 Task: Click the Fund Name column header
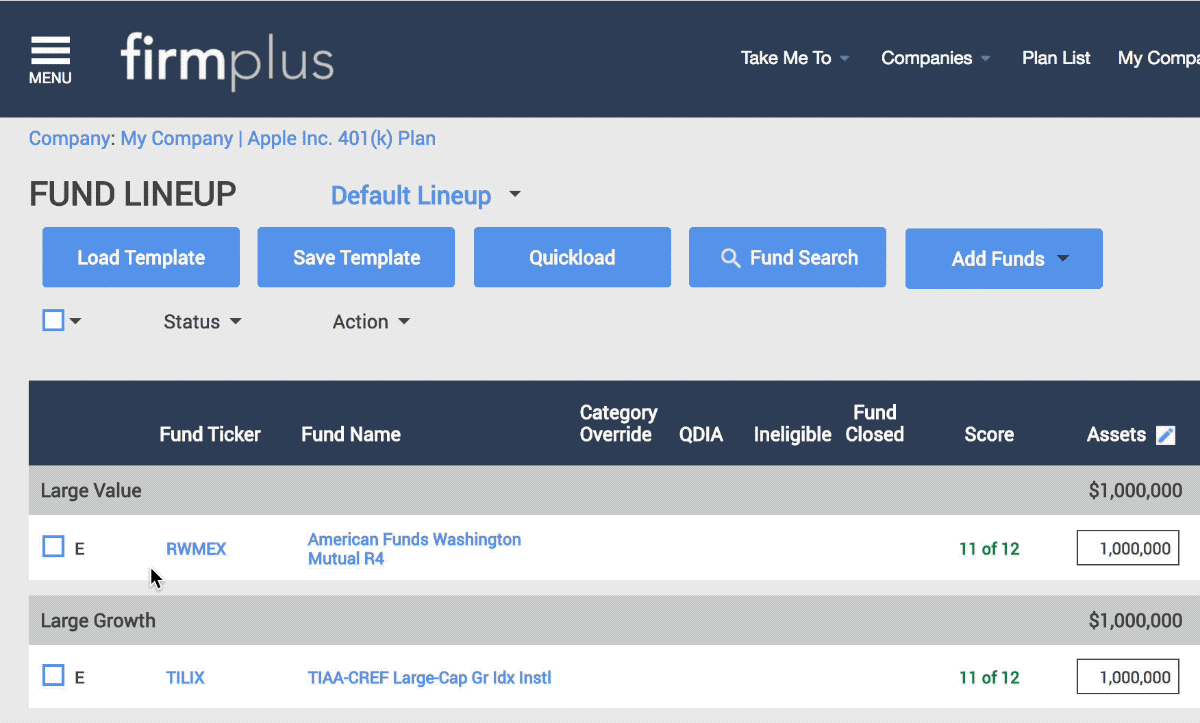tap(351, 435)
